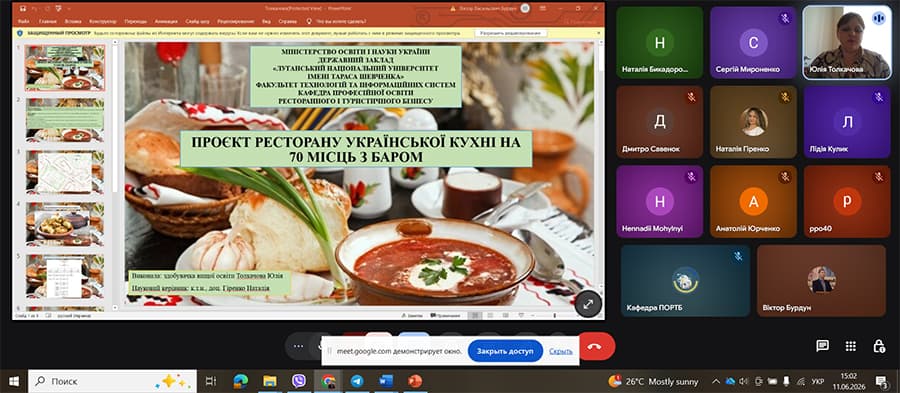Open Meet more options three-dots button
Screen dimensions: 900x393
tap(298, 346)
